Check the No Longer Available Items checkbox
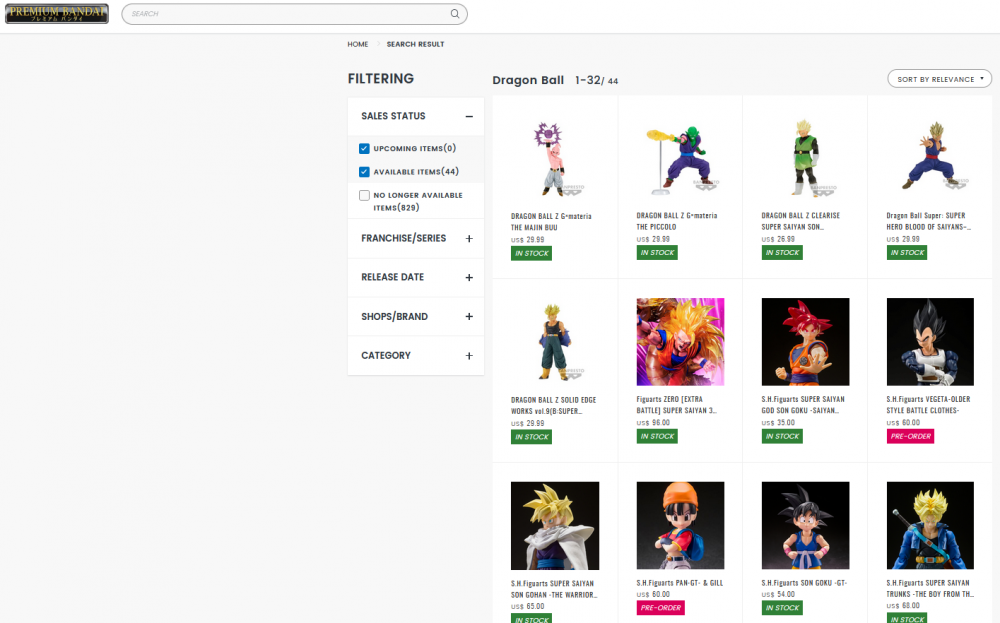The image size is (1000, 623). coord(364,195)
